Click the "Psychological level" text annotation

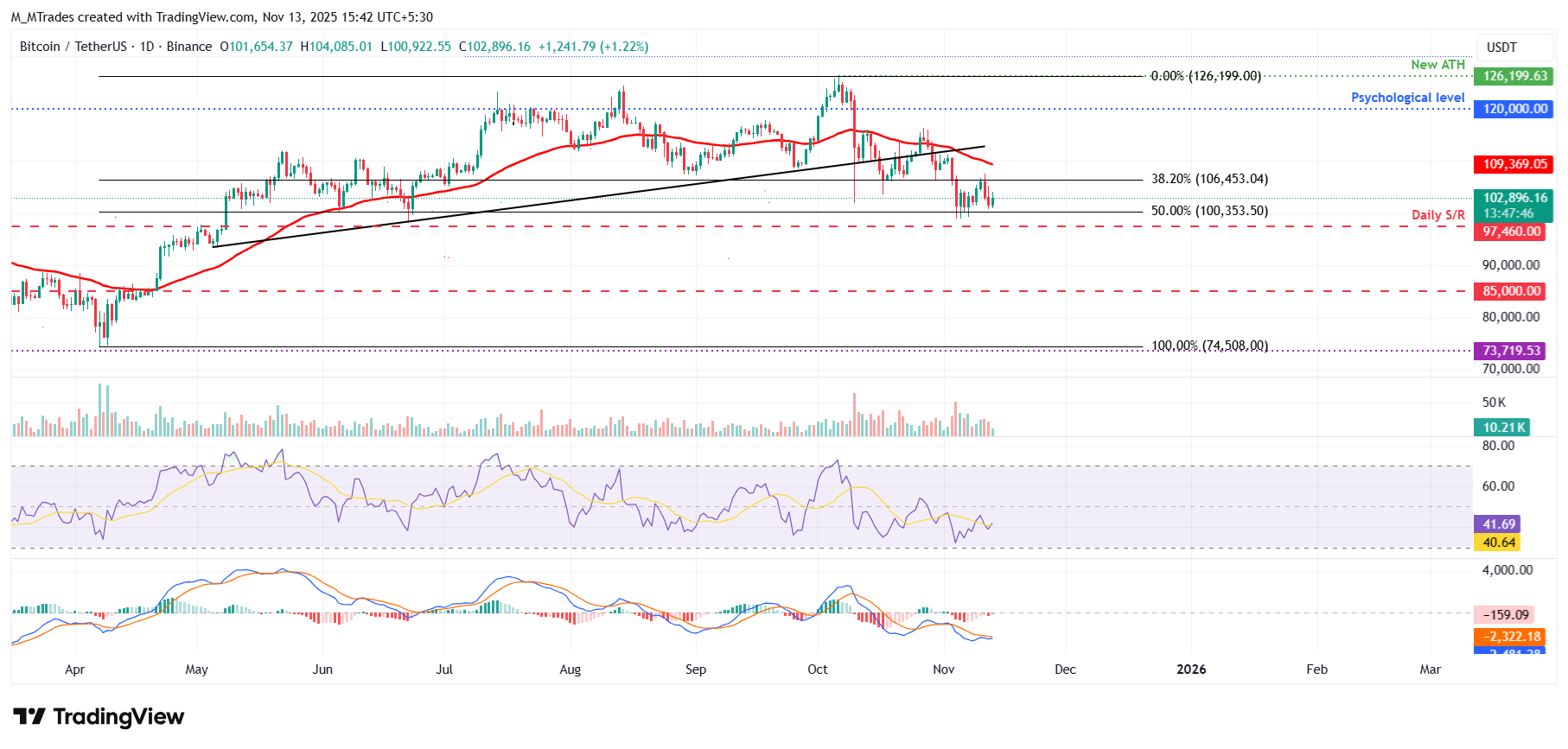1407,98
